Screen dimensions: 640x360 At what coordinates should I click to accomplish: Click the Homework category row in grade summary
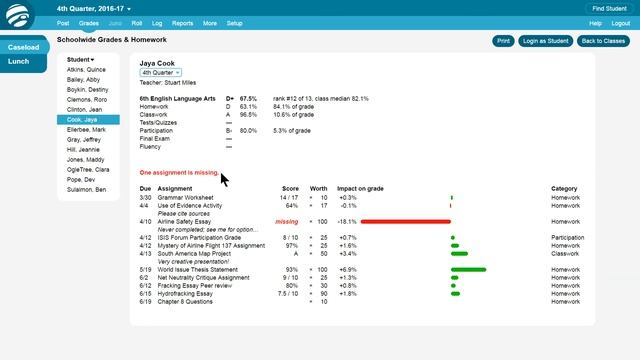click(x=227, y=107)
